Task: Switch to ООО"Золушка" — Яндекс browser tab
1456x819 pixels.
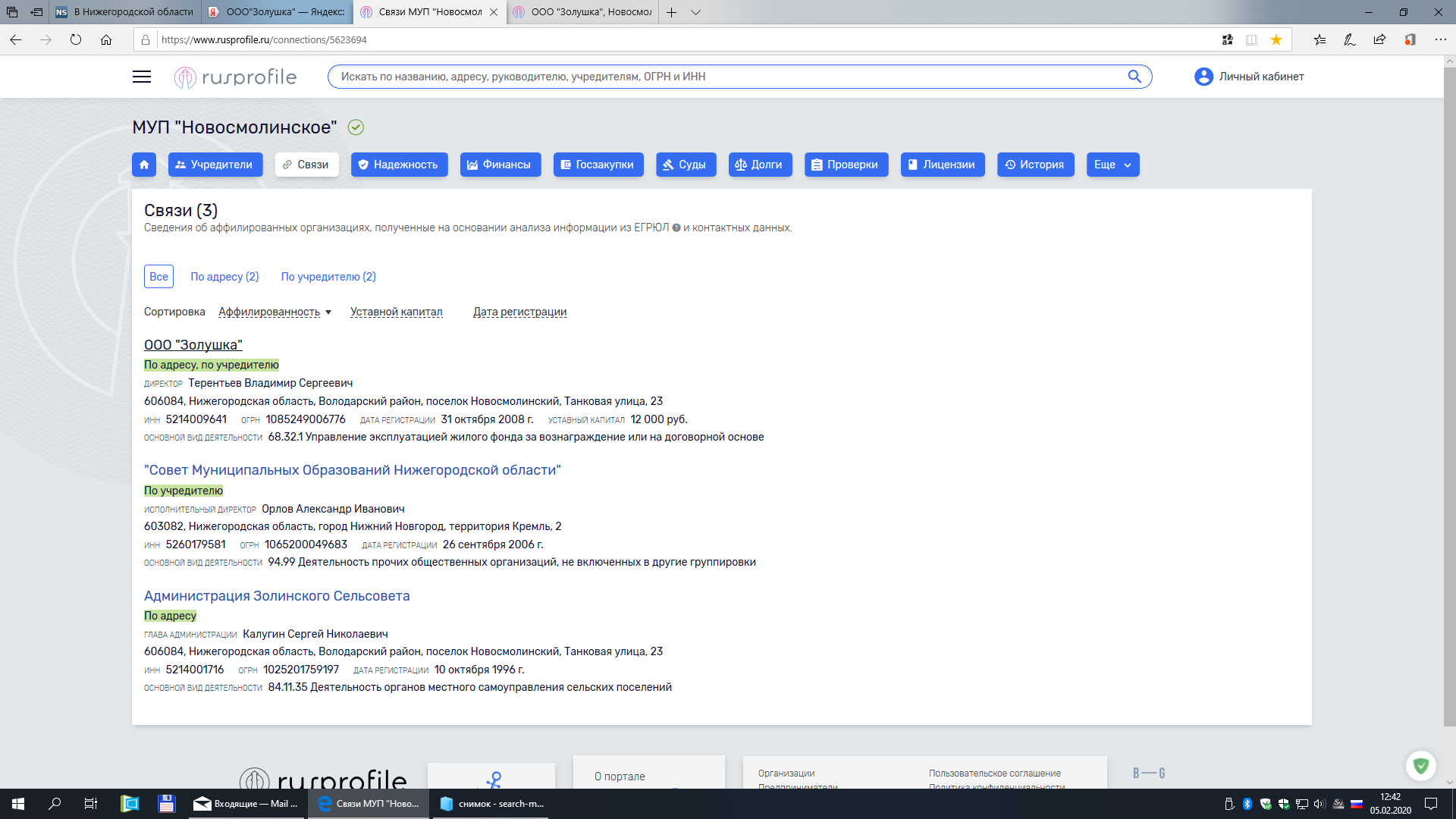Action: (x=277, y=12)
